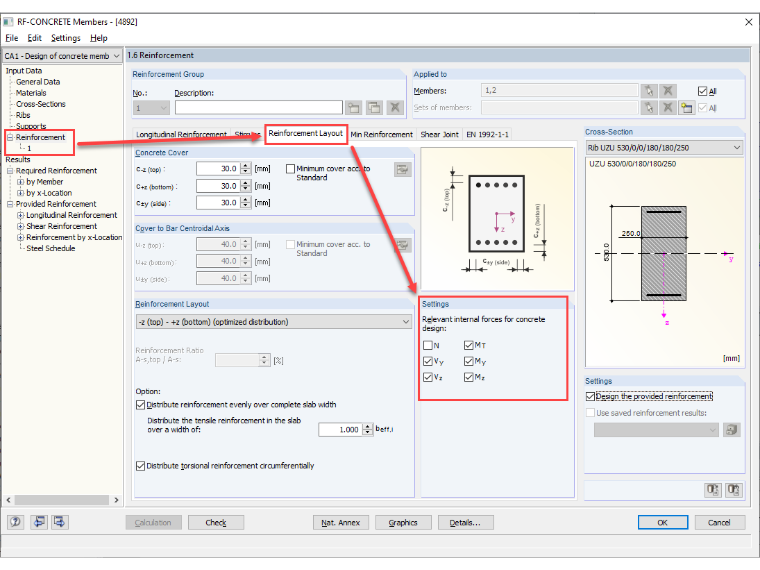The width and height of the screenshot is (760, 570).
Task: Click pick icon in Sets of members row
Action: 649,108
